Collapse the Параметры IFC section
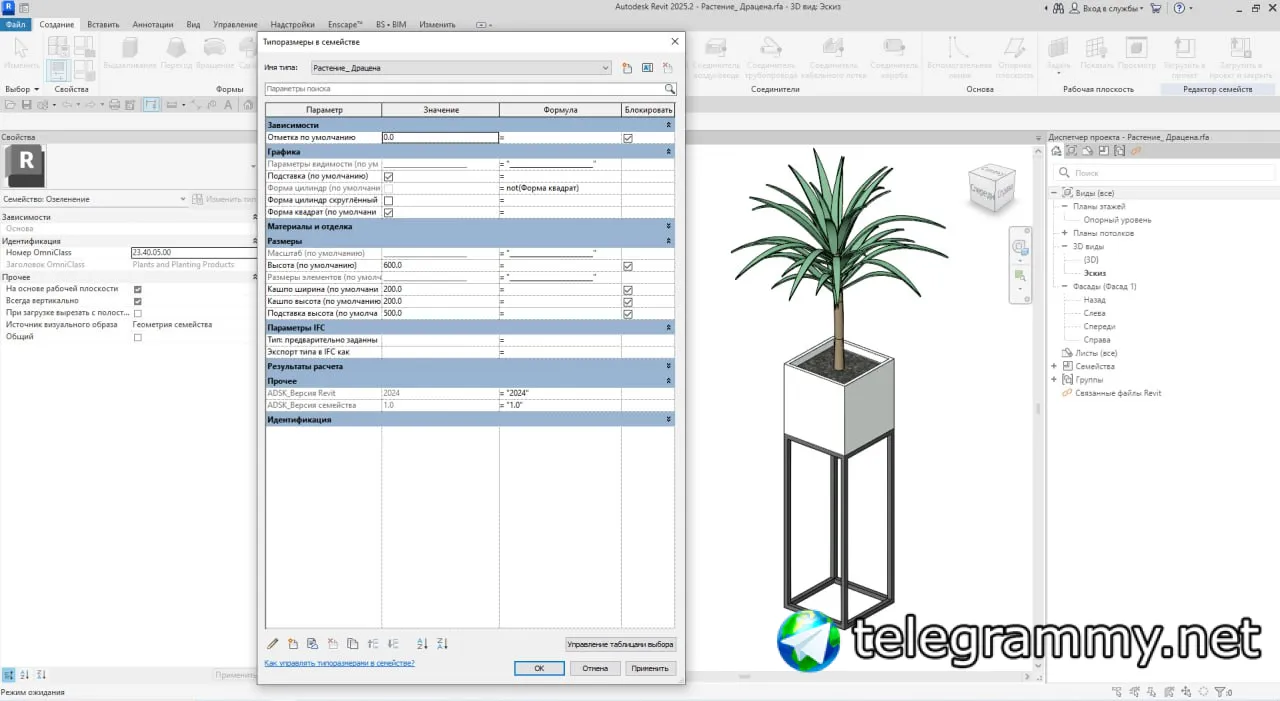The image size is (1280, 701). pos(669,327)
